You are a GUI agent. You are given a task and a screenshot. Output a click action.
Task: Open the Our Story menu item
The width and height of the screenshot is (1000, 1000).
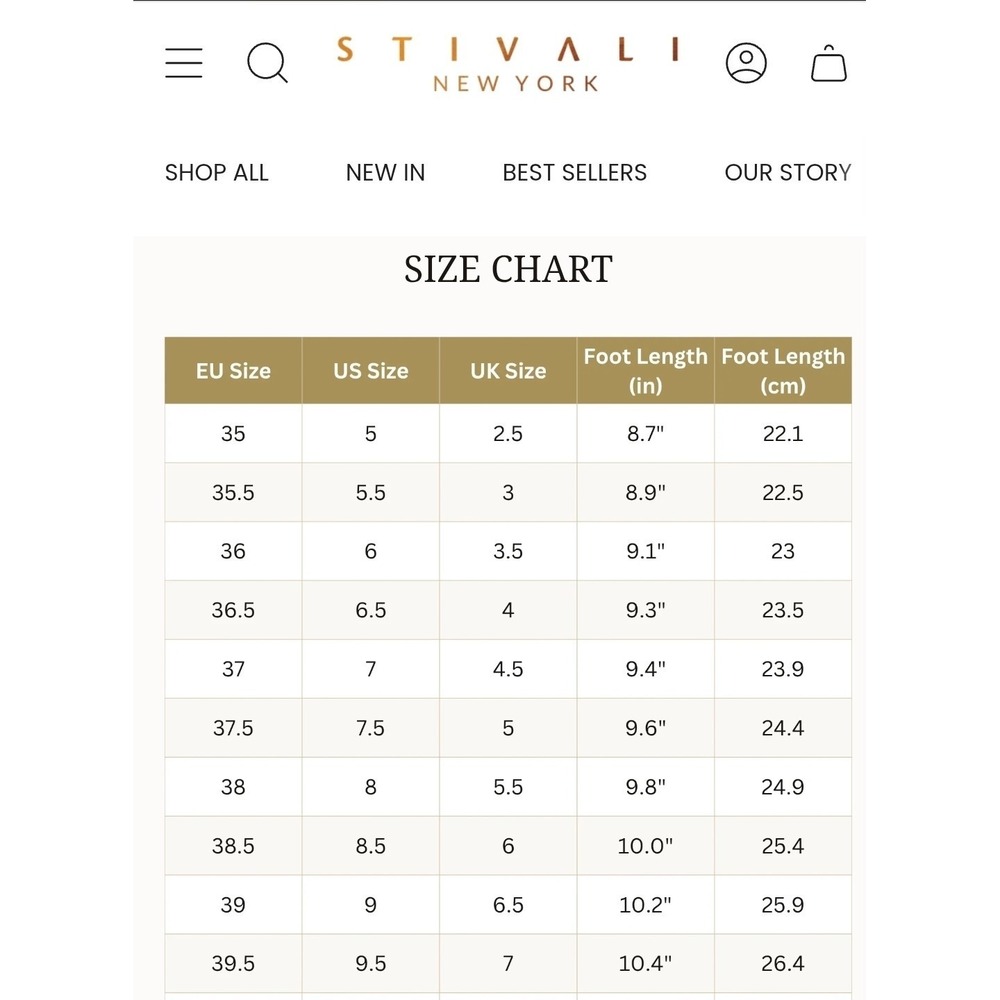pyautogui.click(x=788, y=172)
